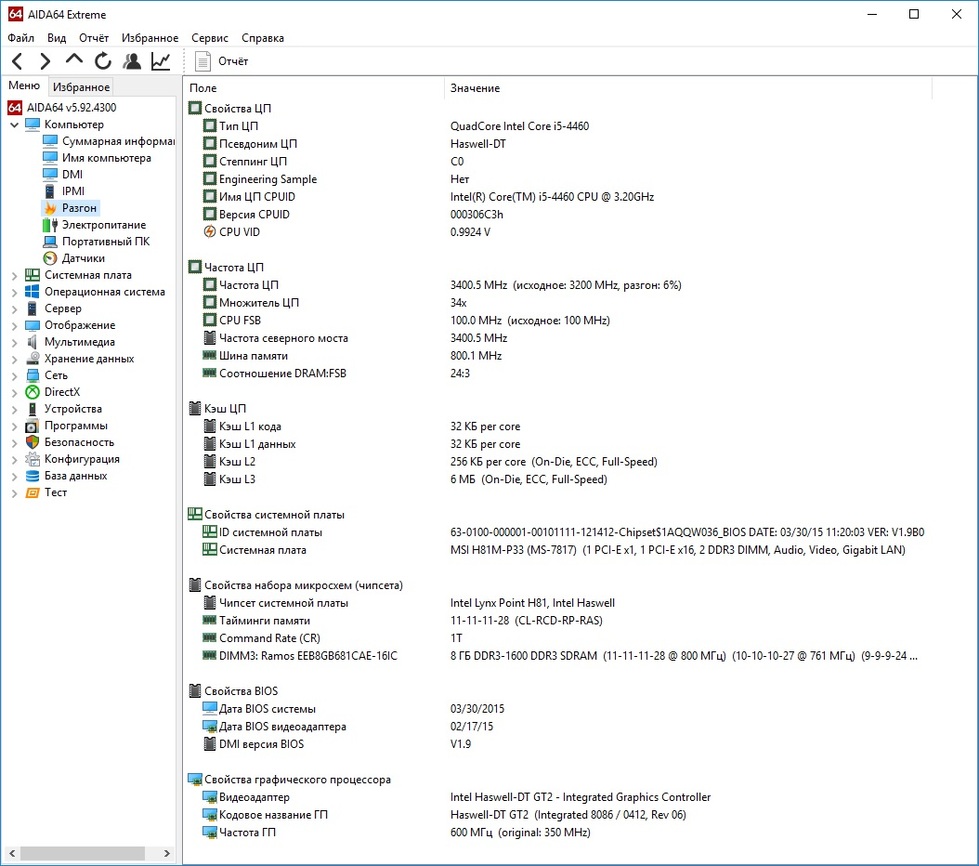Image resolution: width=979 pixels, height=866 pixels.
Task: Expand the Хранение данных tree node
Action: point(14,360)
